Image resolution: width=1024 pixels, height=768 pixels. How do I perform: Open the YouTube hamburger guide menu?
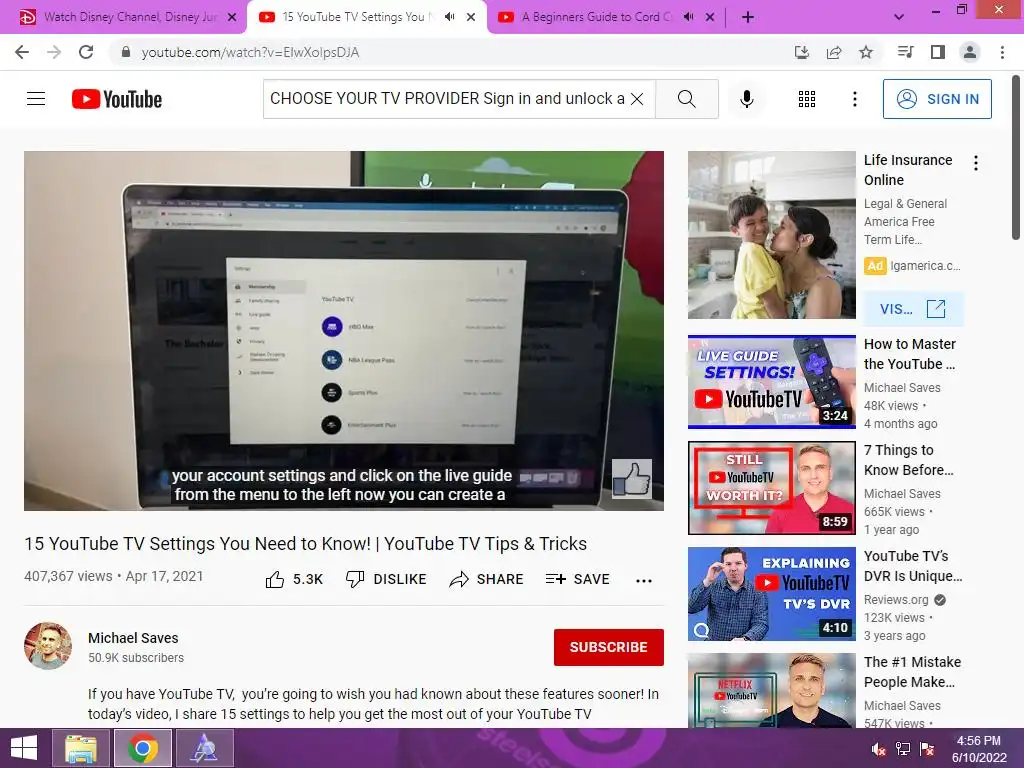click(36, 99)
